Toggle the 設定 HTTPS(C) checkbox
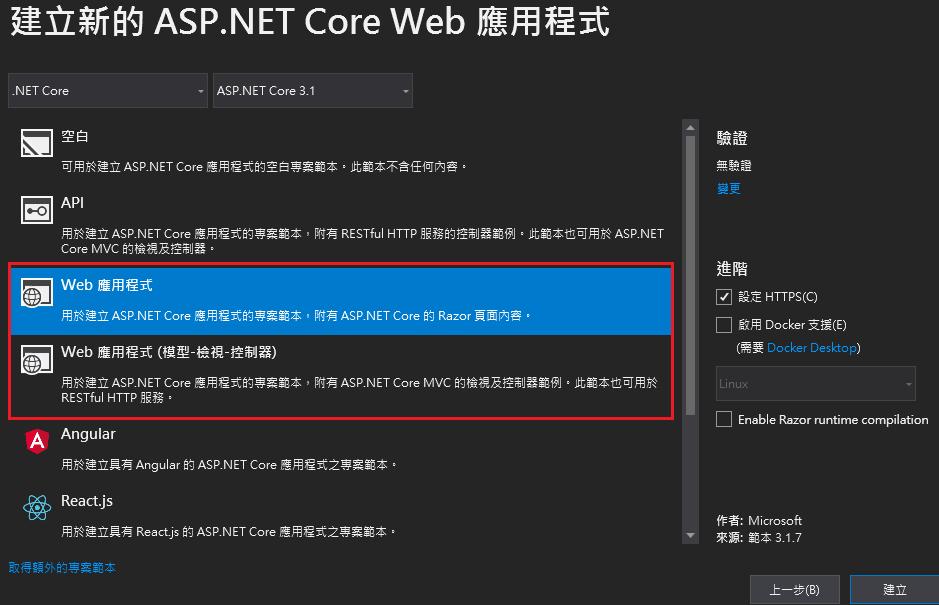The height and width of the screenshot is (605, 939). coord(723,297)
